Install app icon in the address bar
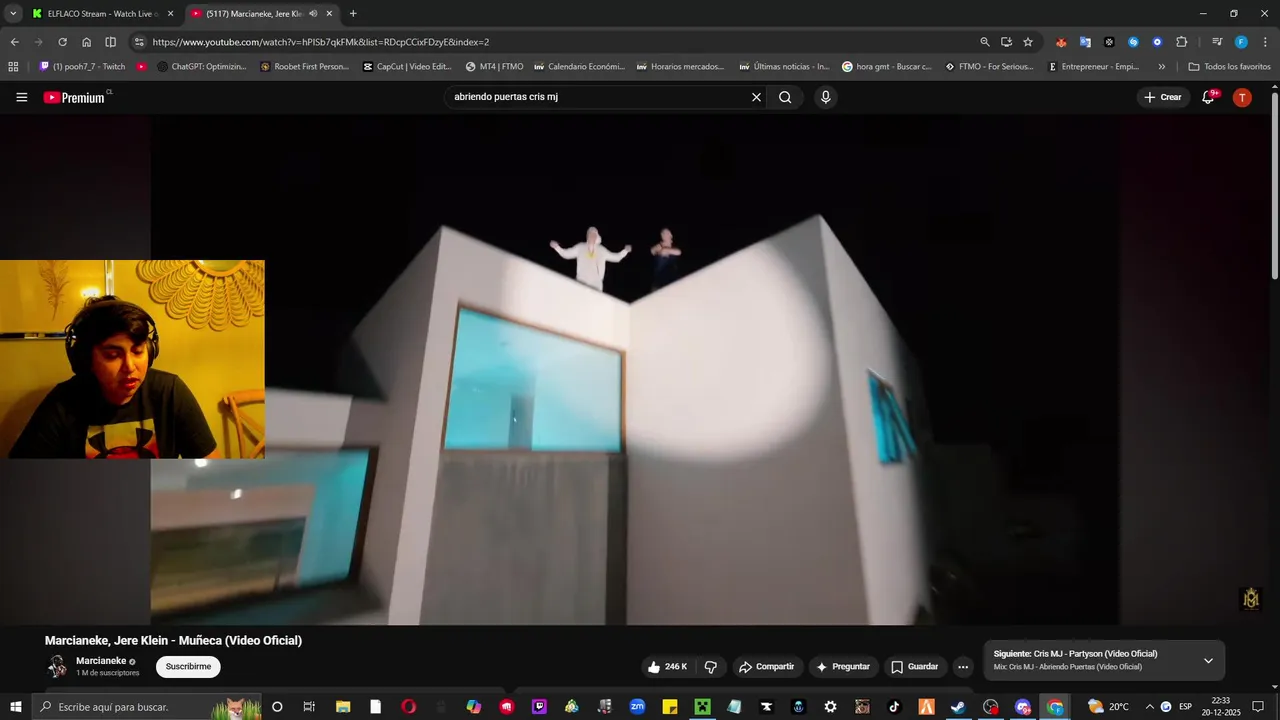 1006,42
